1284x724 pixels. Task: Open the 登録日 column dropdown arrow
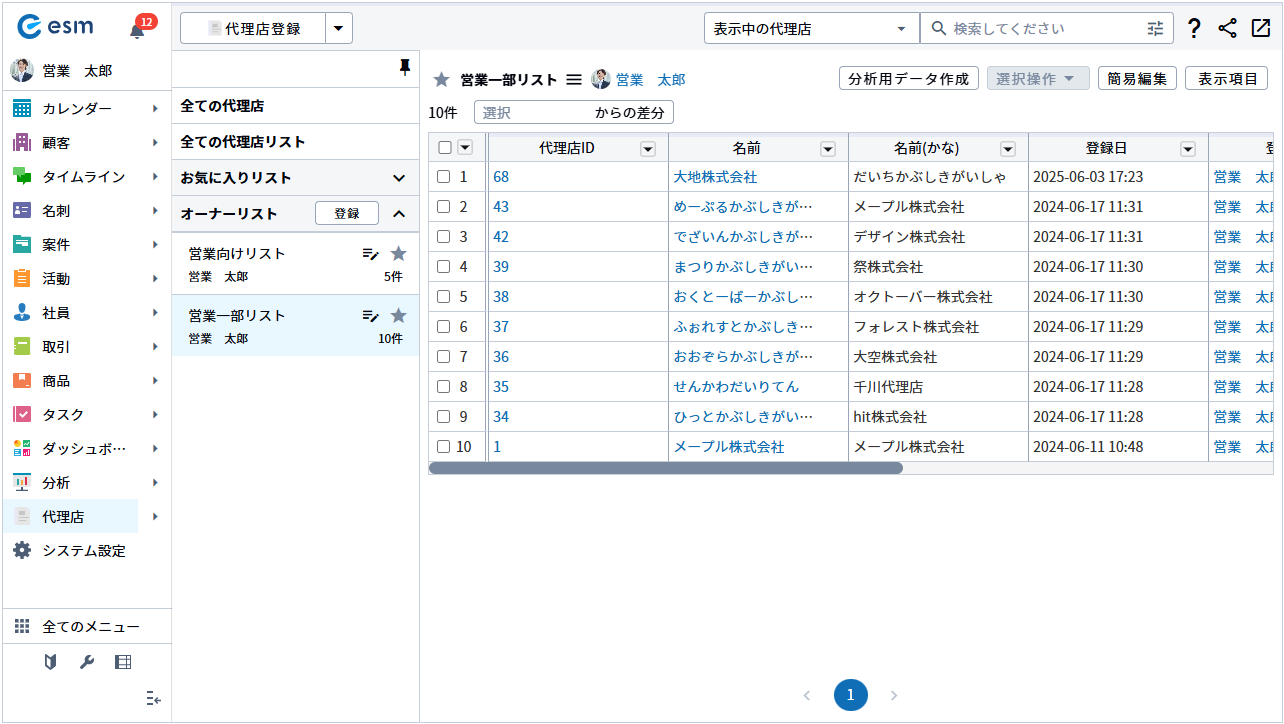tap(1188, 149)
